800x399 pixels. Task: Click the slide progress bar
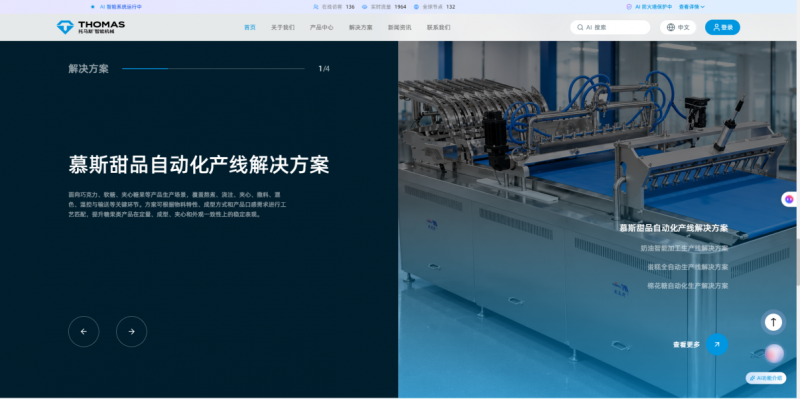coord(213,68)
